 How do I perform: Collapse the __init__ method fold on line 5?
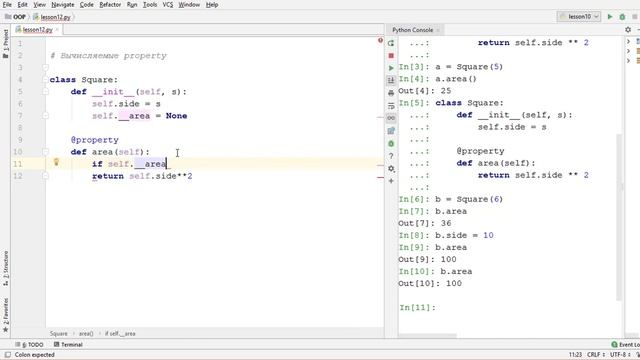click(45, 91)
